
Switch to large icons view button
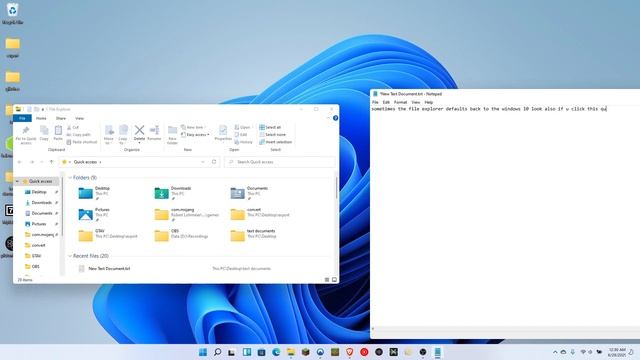point(334,280)
